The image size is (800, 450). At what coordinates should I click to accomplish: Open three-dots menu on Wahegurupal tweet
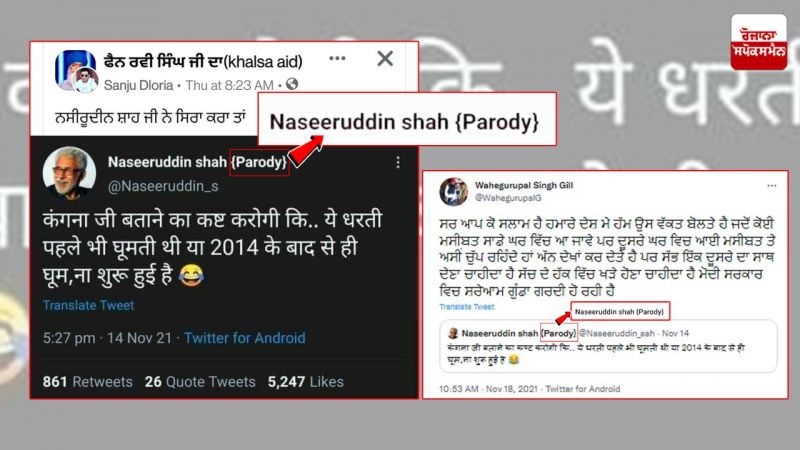771,186
